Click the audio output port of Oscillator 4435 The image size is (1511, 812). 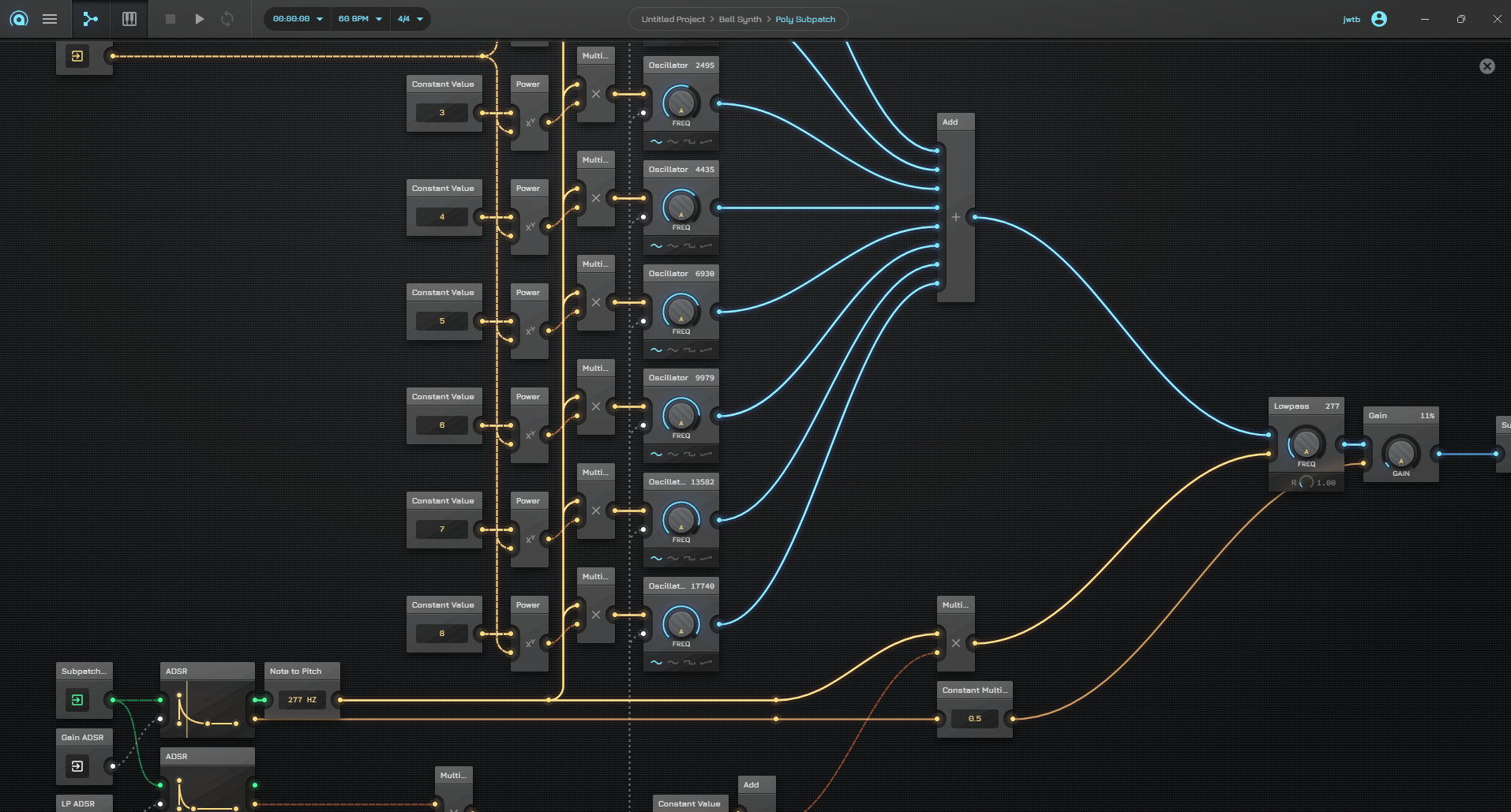coord(718,208)
